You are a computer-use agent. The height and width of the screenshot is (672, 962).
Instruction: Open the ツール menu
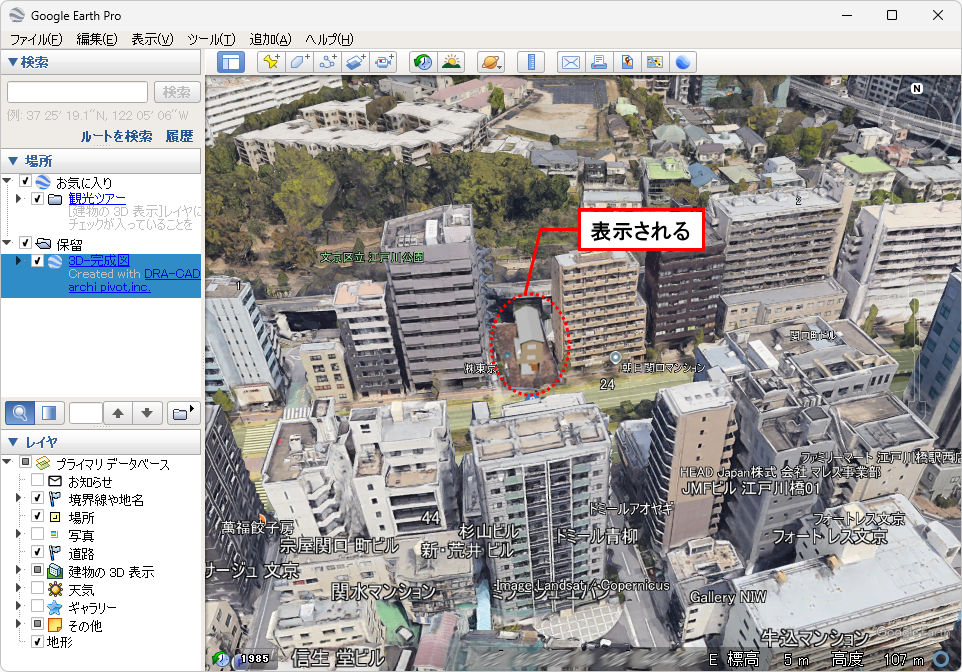click(212, 39)
